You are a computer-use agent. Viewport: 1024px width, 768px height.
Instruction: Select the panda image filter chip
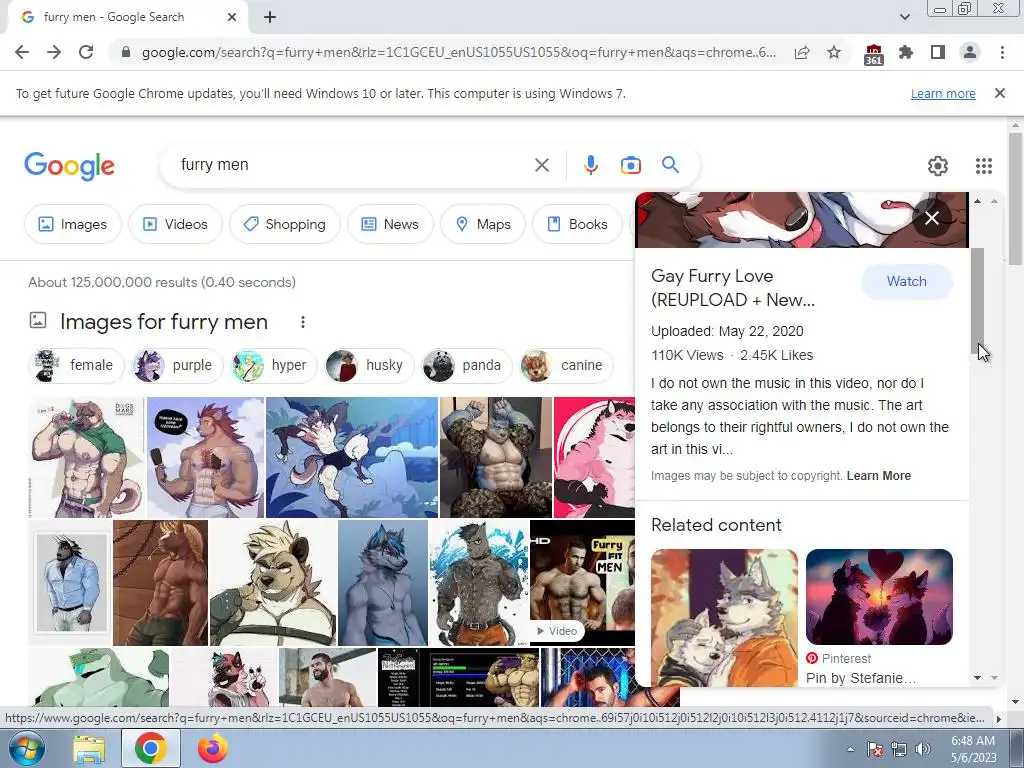pyautogui.click(x=466, y=365)
